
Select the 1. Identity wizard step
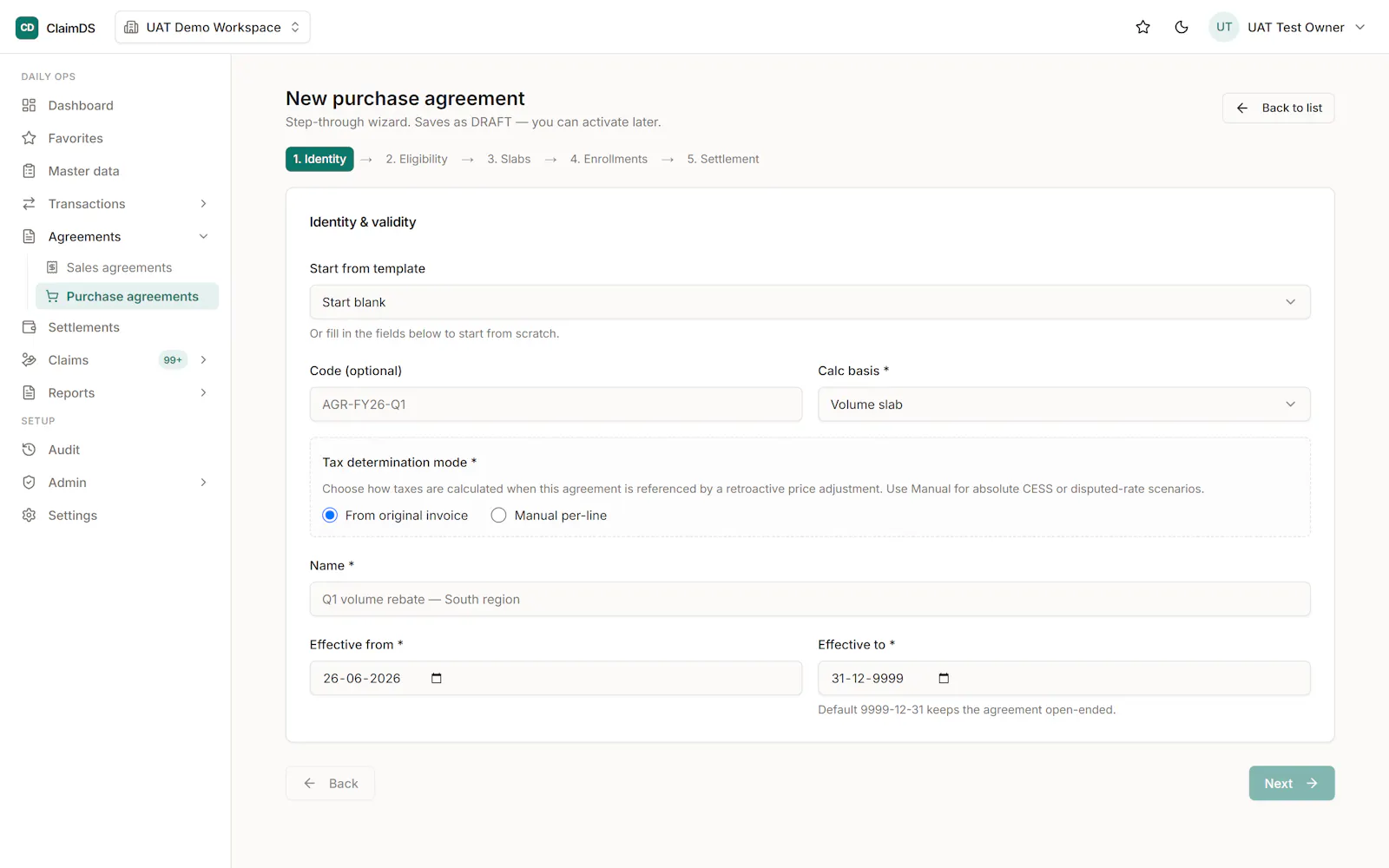[x=319, y=159]
